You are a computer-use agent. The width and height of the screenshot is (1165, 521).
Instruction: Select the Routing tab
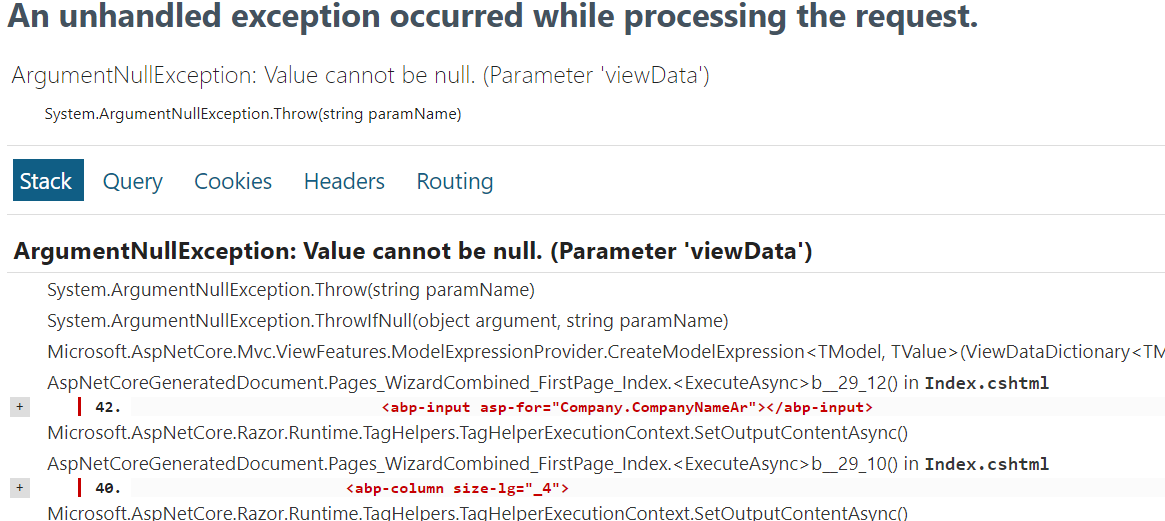tap(455, 181)
